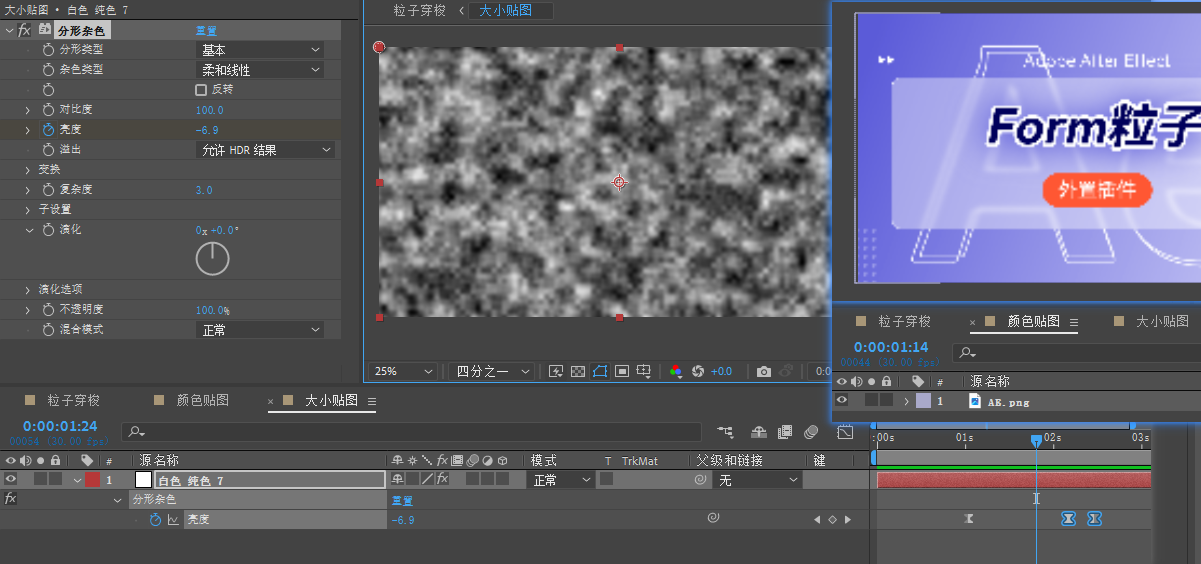Image resolution: width=1201 pixels, height=564 pixels.
Task: Toggle stopwatch for 分形类型 property
Action: coord(49,50)
